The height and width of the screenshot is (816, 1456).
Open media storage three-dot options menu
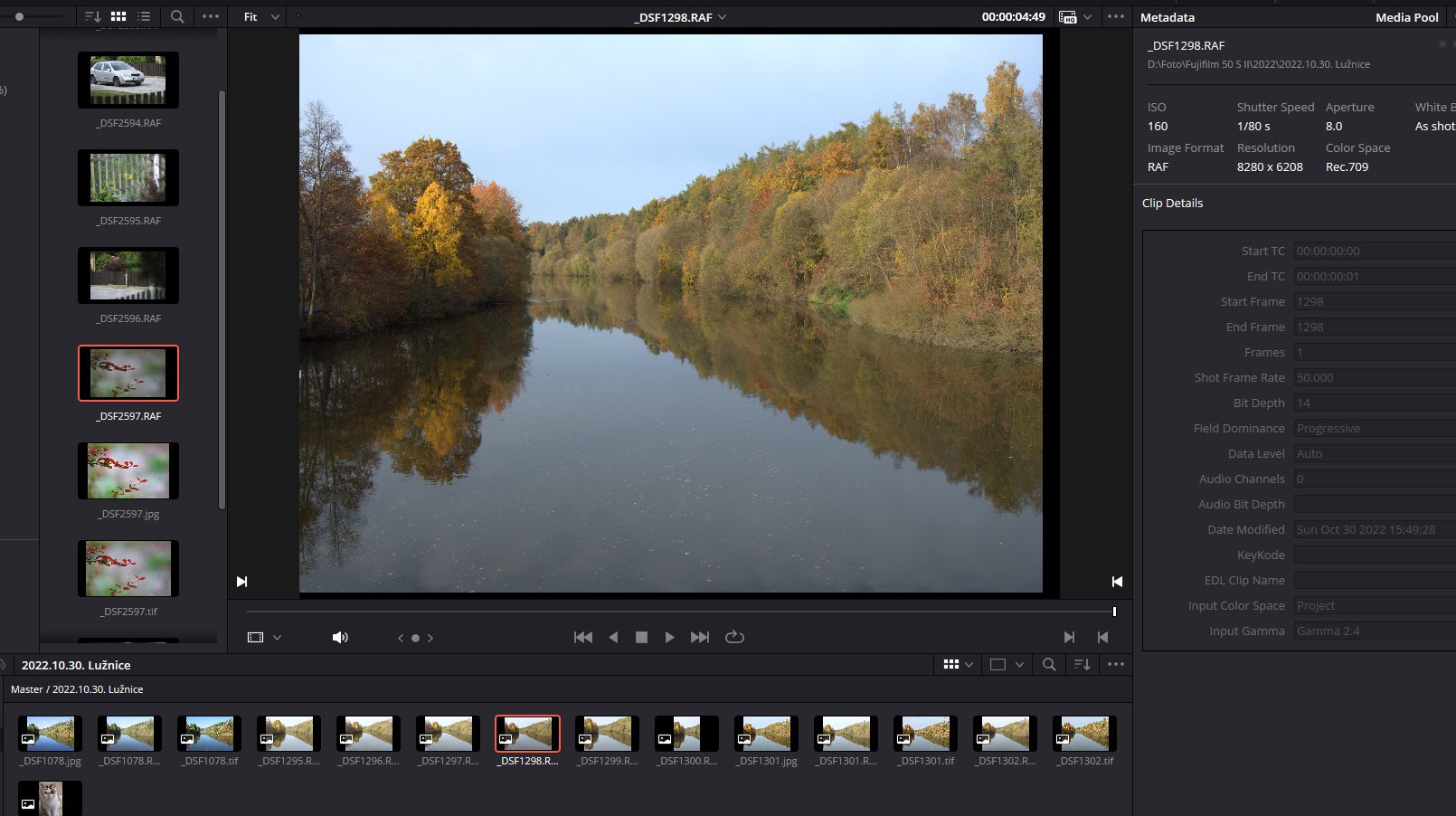point(211,16)
